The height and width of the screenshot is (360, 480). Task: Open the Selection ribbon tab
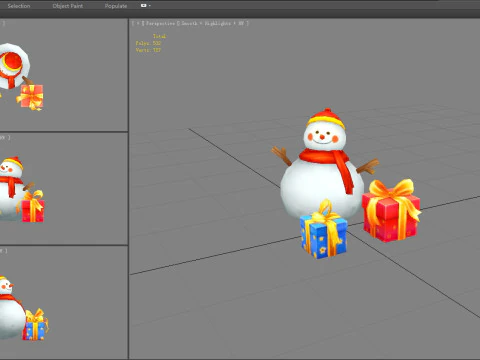coord(19,6)
